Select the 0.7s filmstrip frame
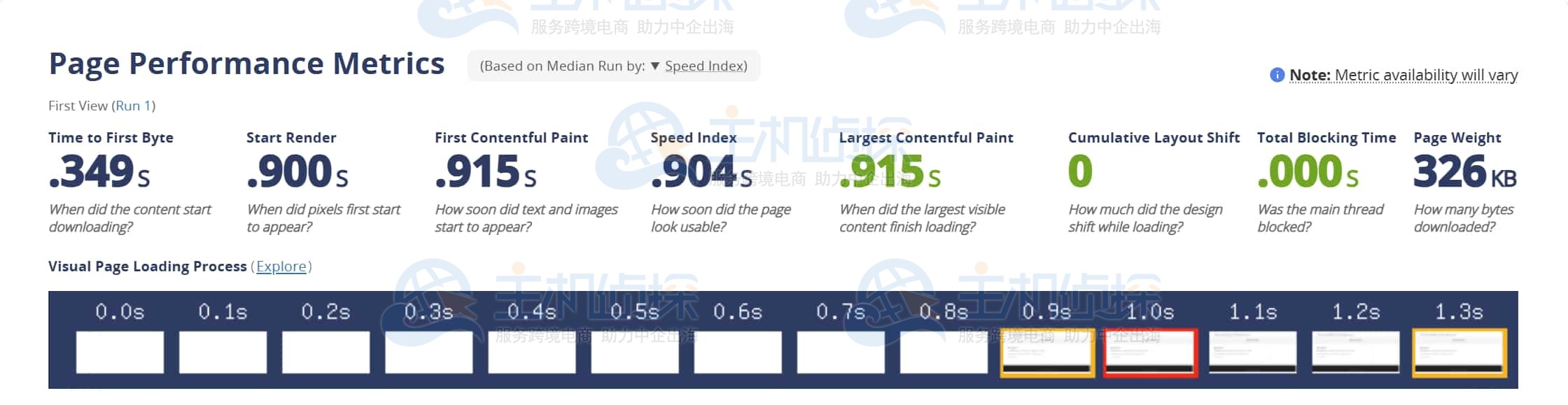1568x405 pixels. 841,353
